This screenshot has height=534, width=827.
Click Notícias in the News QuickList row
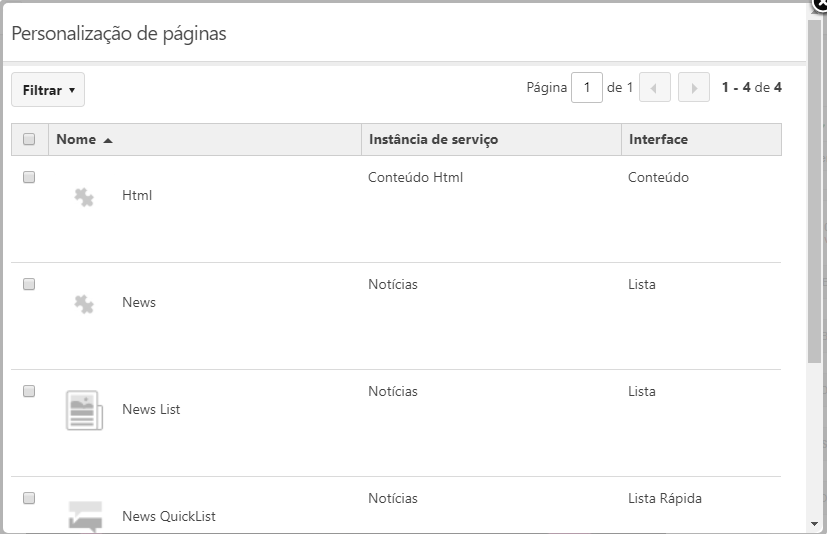pos(393,499)
